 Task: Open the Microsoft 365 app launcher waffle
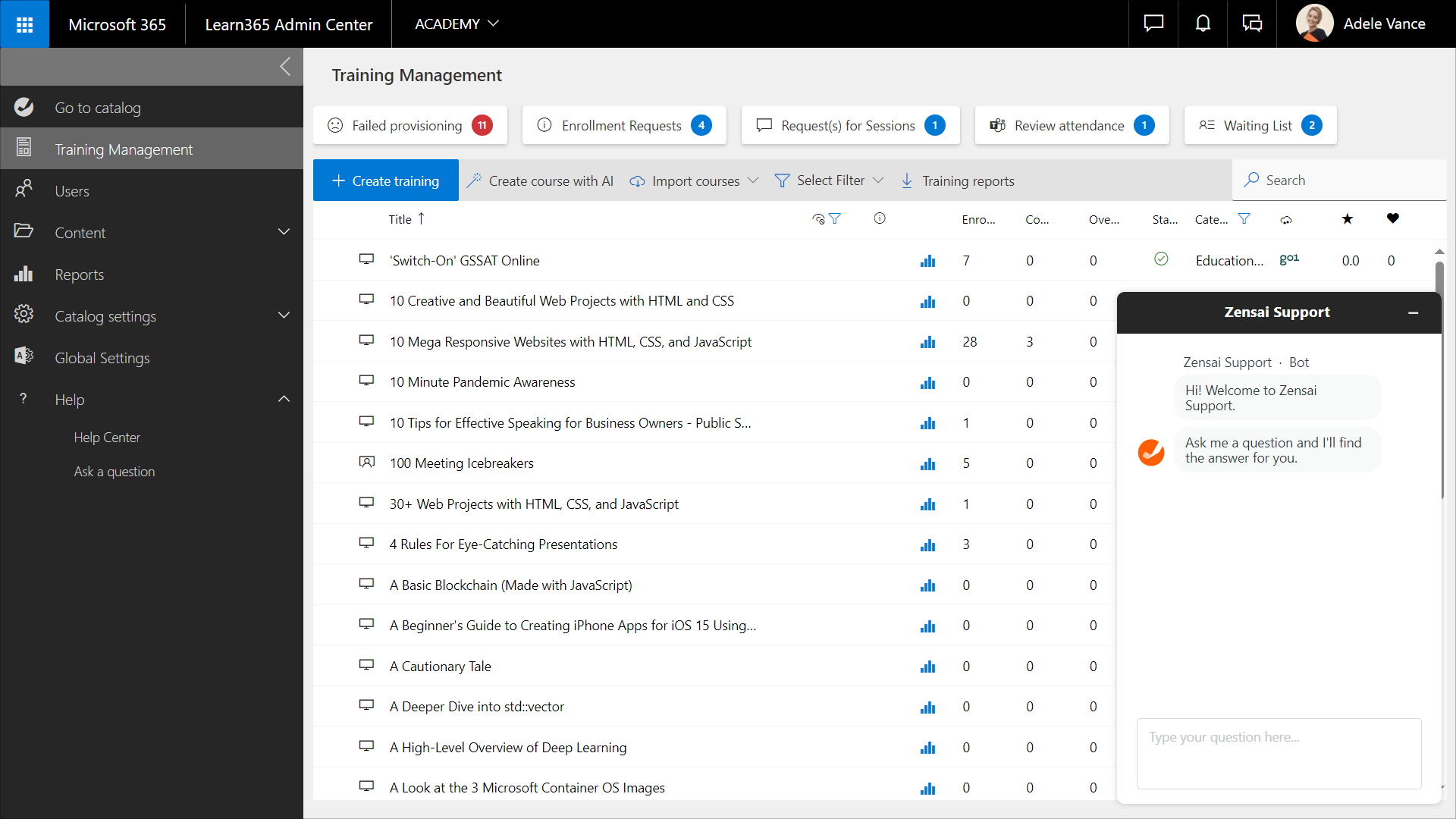24,24
